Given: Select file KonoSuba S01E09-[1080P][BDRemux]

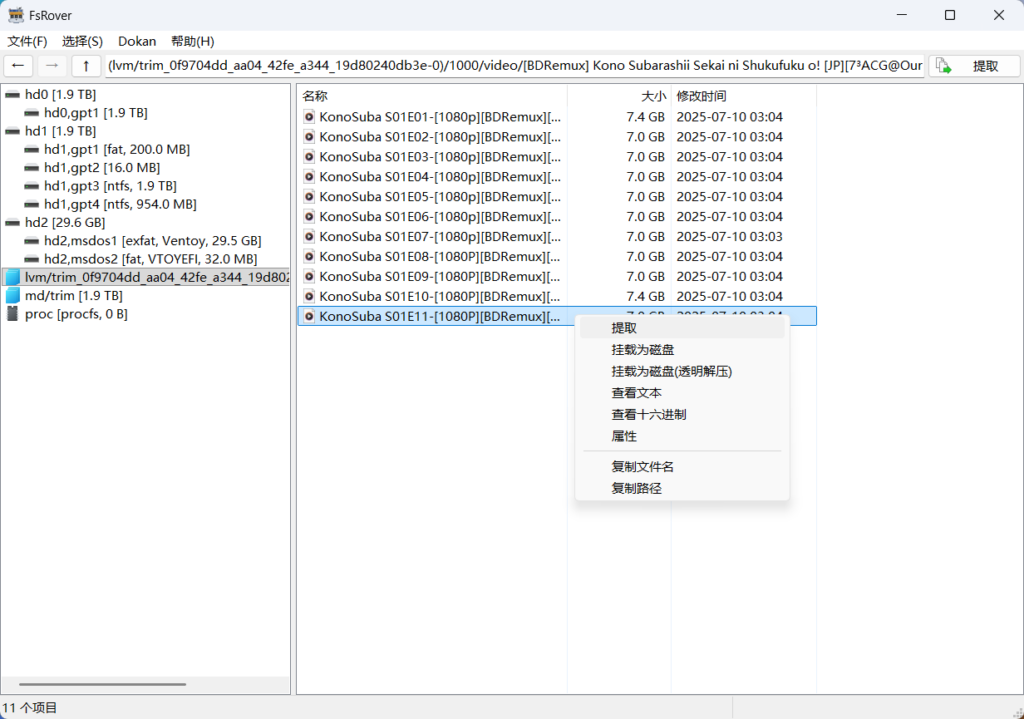Looking at the screenshot, I should click(440, 276).
